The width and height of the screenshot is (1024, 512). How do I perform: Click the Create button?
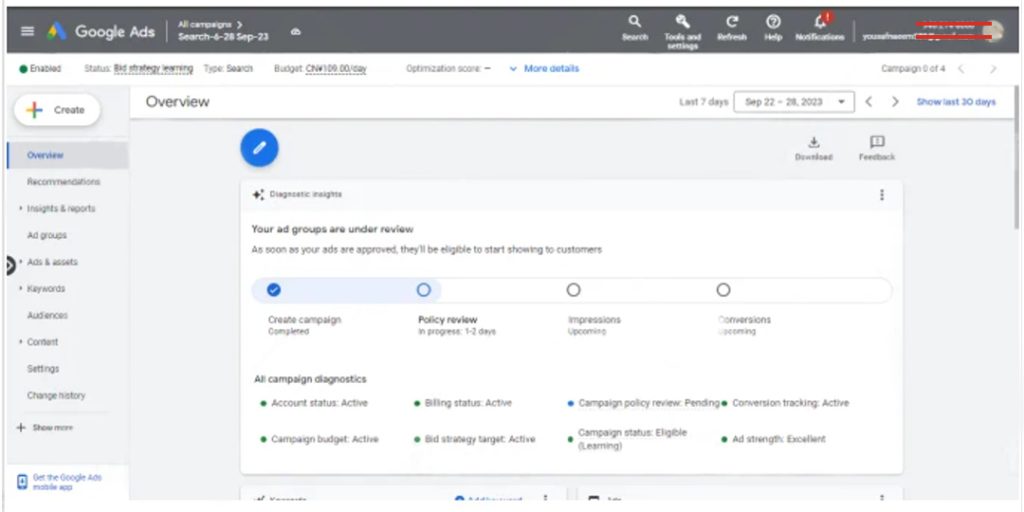[57, 110]
